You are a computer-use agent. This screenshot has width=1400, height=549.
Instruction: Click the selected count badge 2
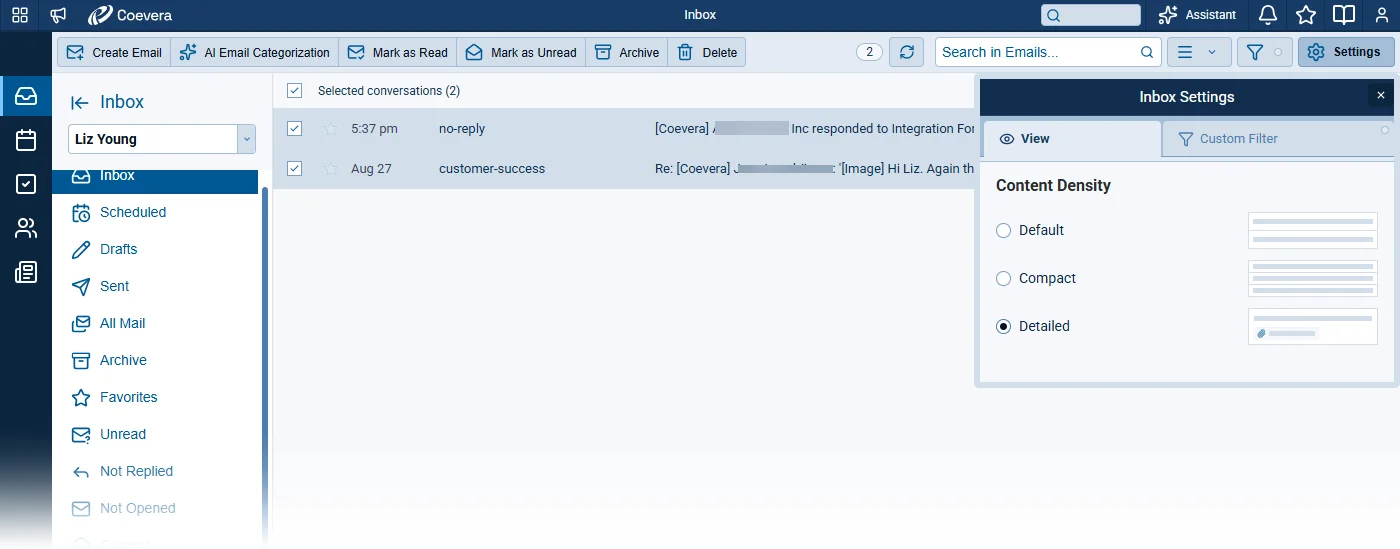[x=870, y=52]
